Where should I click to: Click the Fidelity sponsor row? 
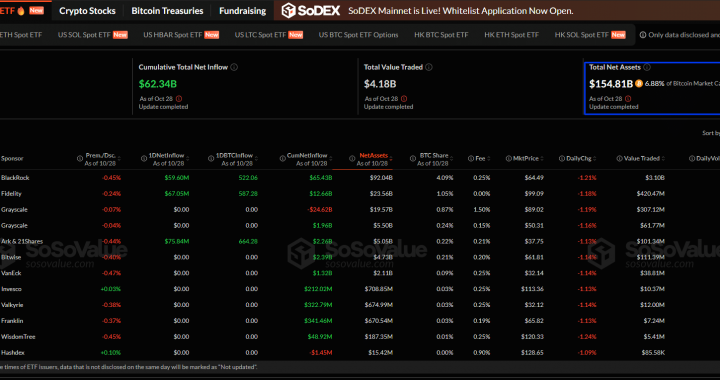[11, 194]
